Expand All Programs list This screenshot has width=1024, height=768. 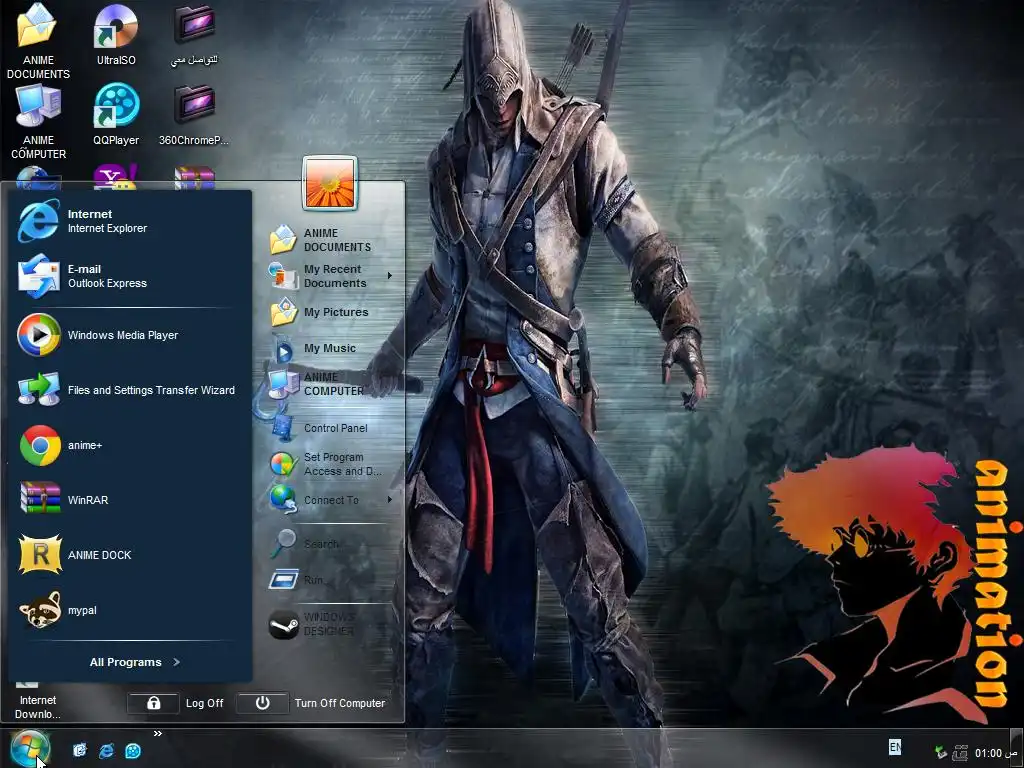click(135, 662)
